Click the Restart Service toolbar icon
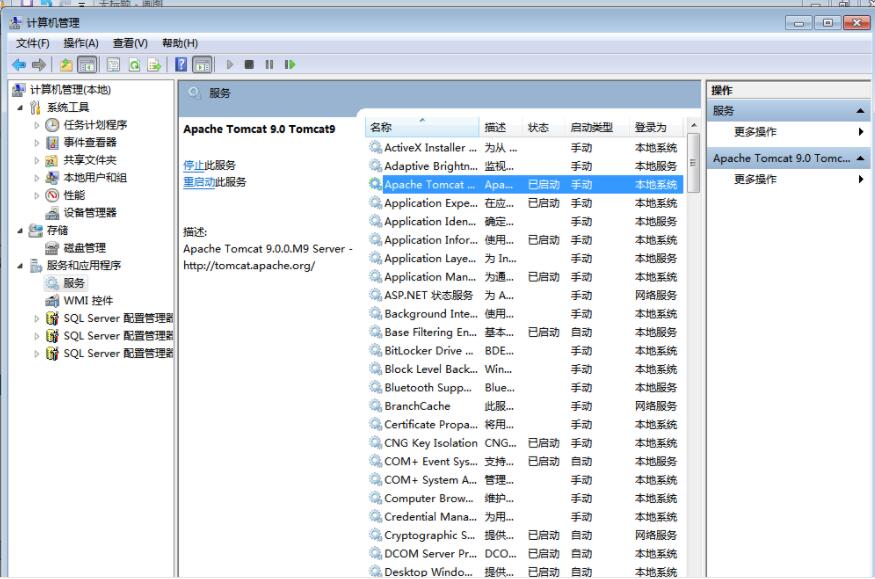Screen dimensions: 875x579 [290, 65]
